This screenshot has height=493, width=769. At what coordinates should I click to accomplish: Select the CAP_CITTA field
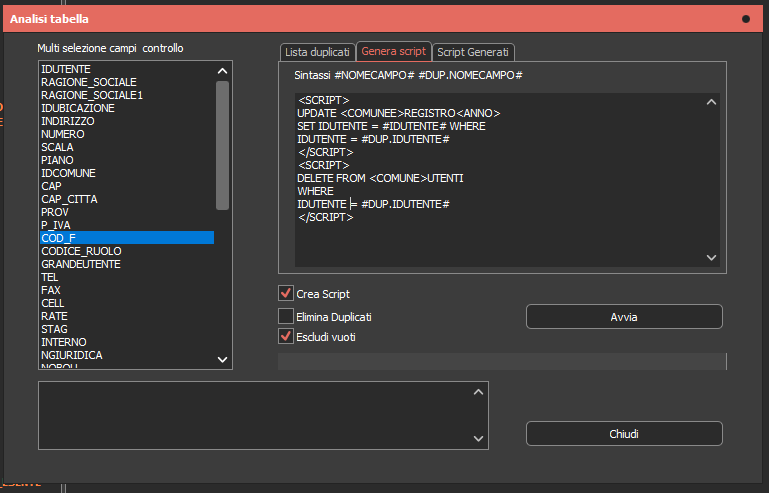coord(127,199)
